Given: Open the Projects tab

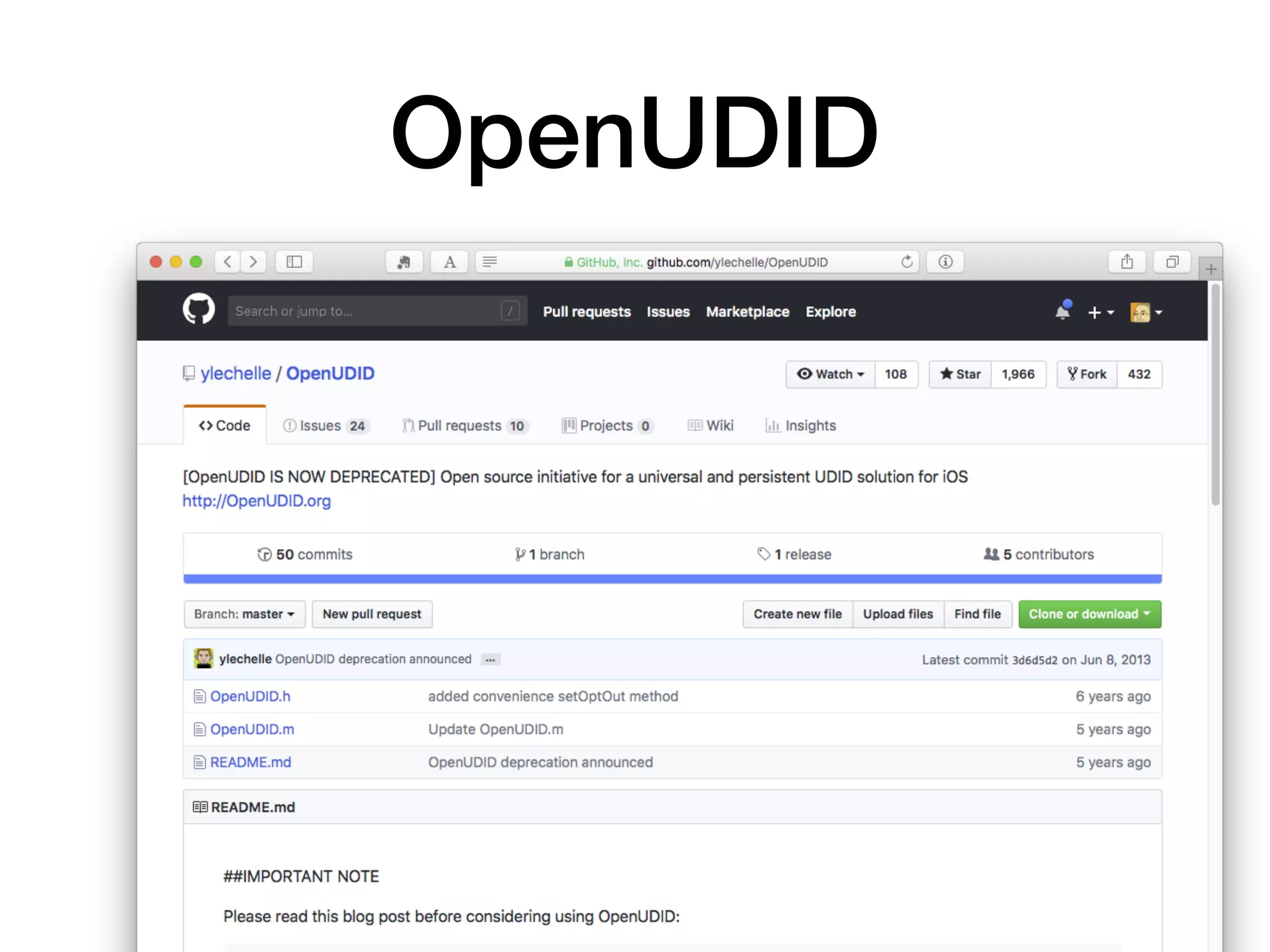Looking at the screenshot, I should click(x=608, y=426).
